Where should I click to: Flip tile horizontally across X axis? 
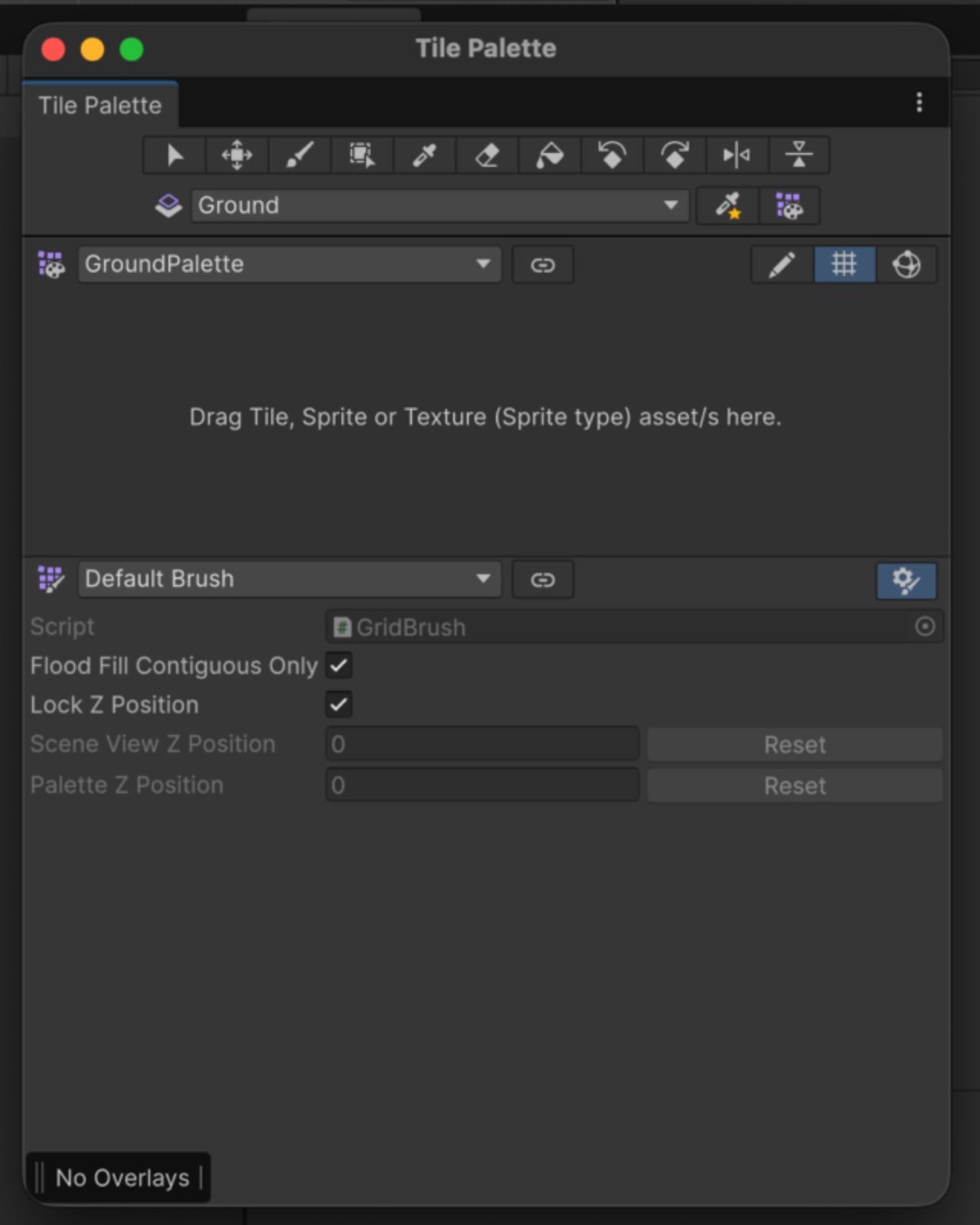(737, 155)
